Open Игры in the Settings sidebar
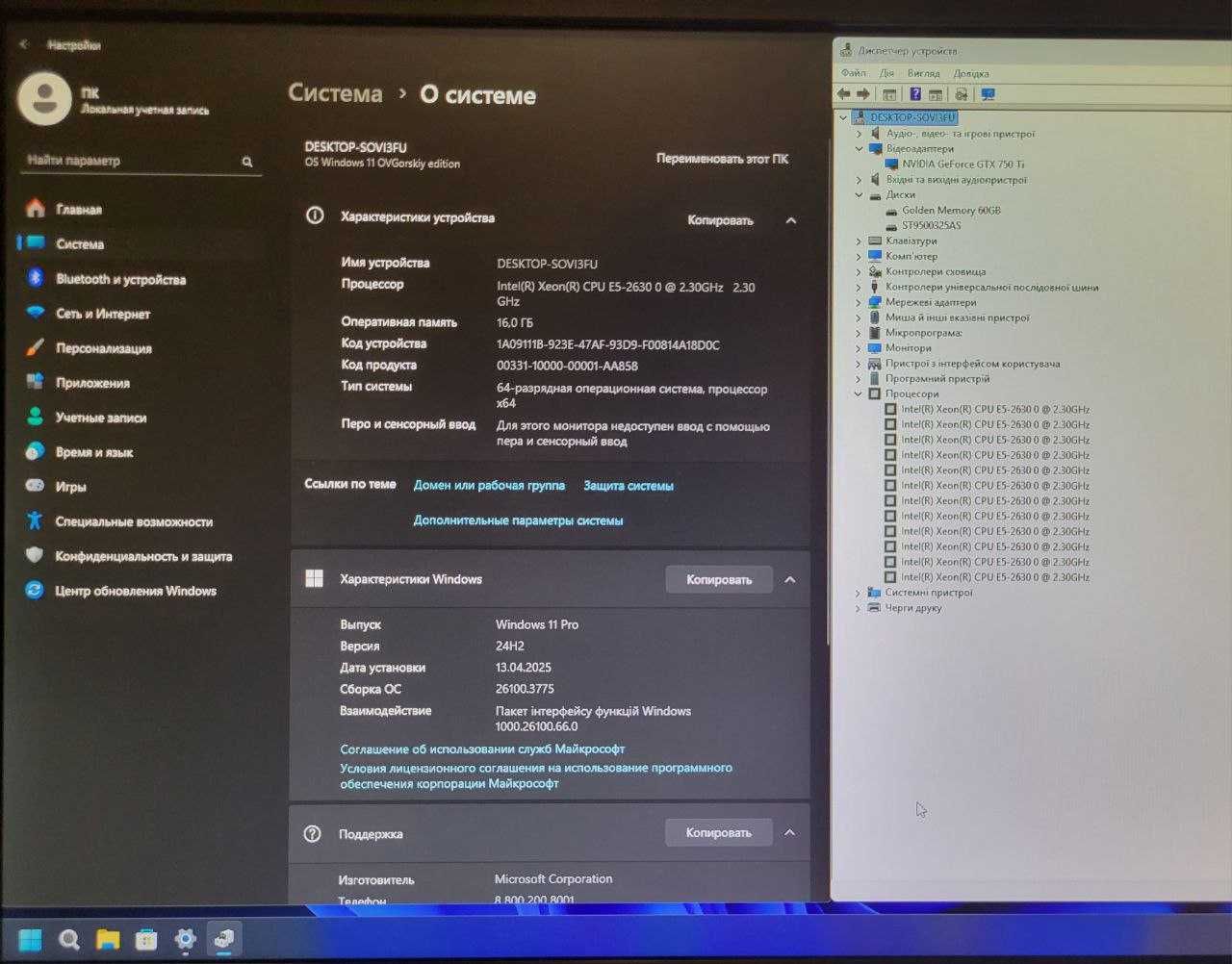 (x=70, y=487)
